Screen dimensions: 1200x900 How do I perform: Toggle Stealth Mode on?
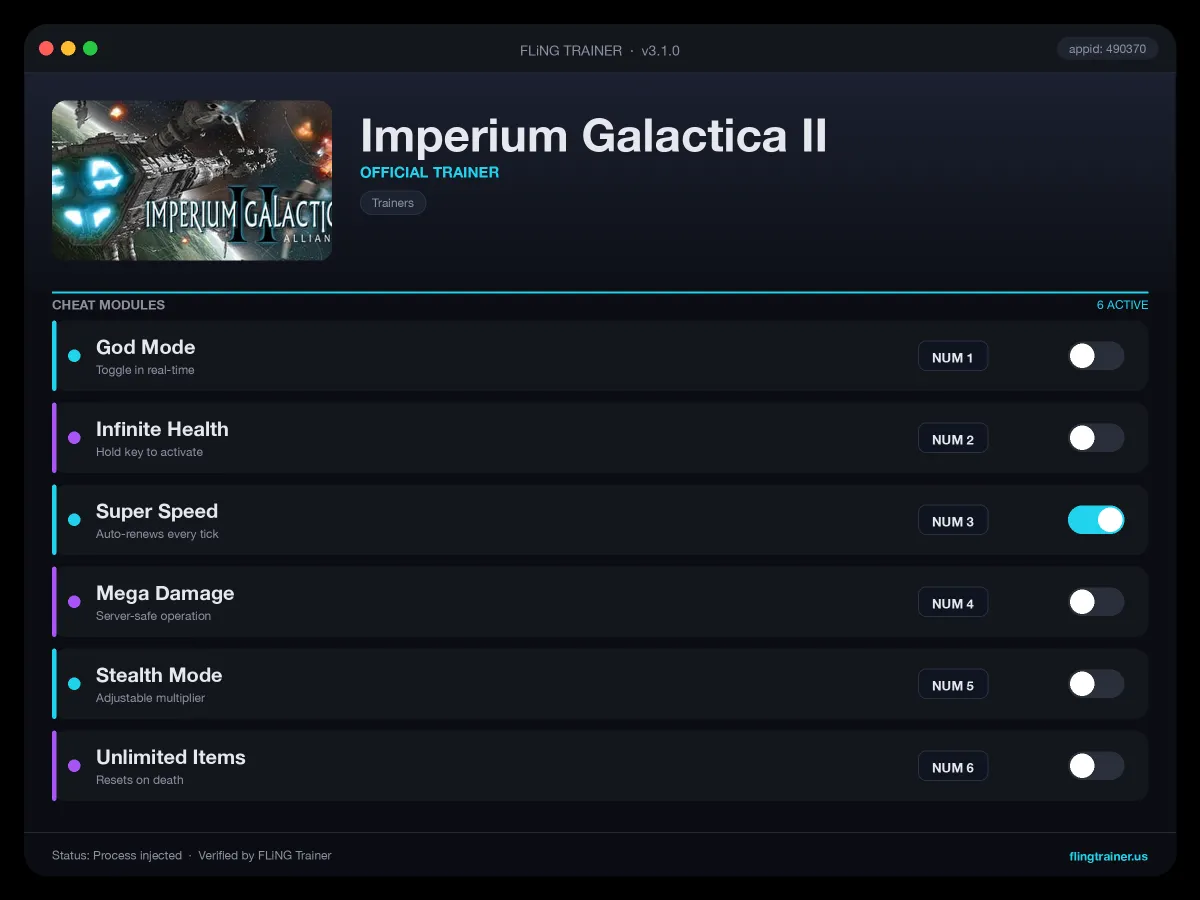[x=1096, y=684]
